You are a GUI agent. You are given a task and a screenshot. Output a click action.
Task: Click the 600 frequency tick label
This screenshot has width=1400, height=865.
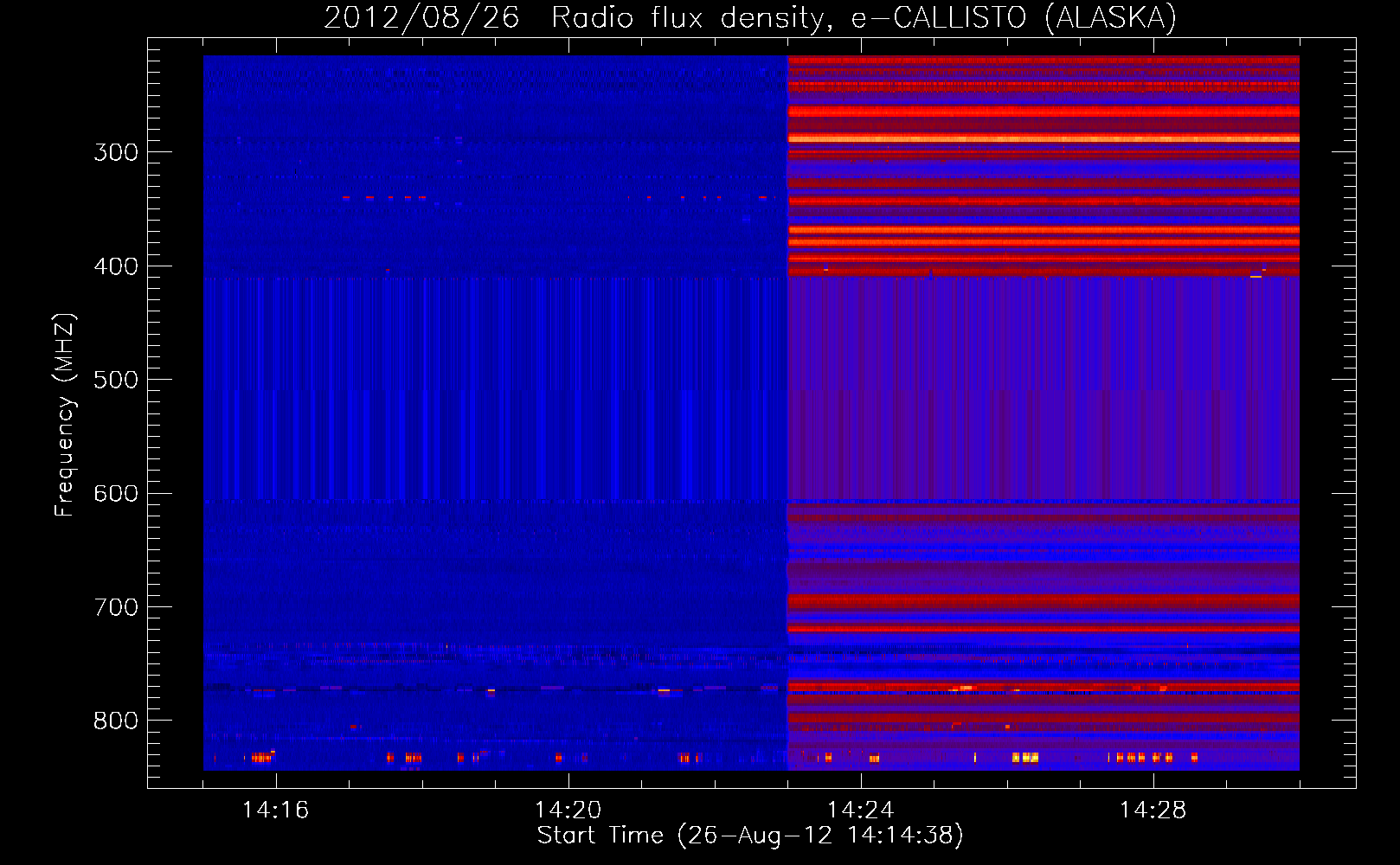pyautogui.click(x=116, y=493)
